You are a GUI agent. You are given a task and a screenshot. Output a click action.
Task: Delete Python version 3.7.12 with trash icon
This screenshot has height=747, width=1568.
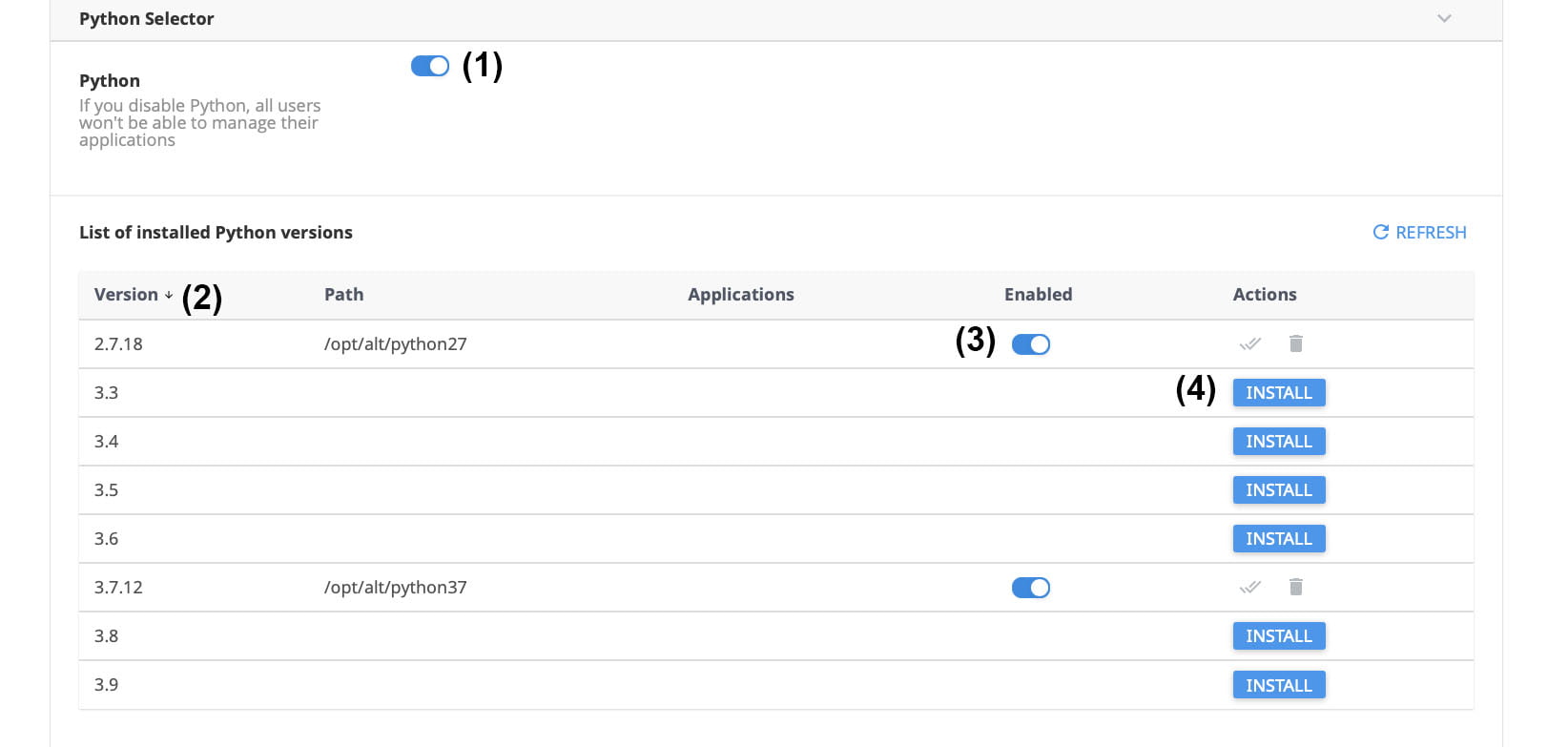pos(1295,587)
